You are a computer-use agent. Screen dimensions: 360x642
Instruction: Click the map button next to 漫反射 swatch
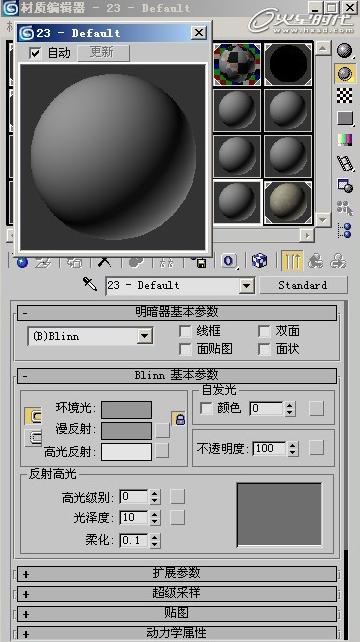[163, 430]
